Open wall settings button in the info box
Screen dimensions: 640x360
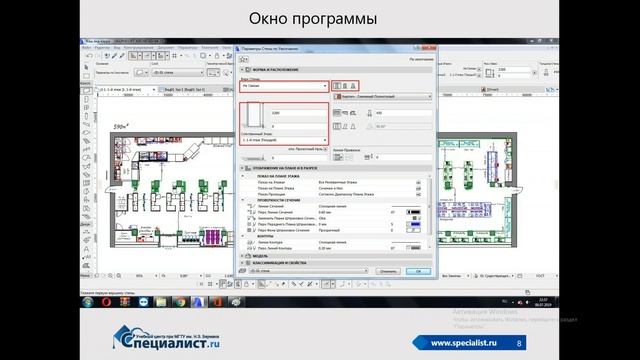click(x=140, y=73)
